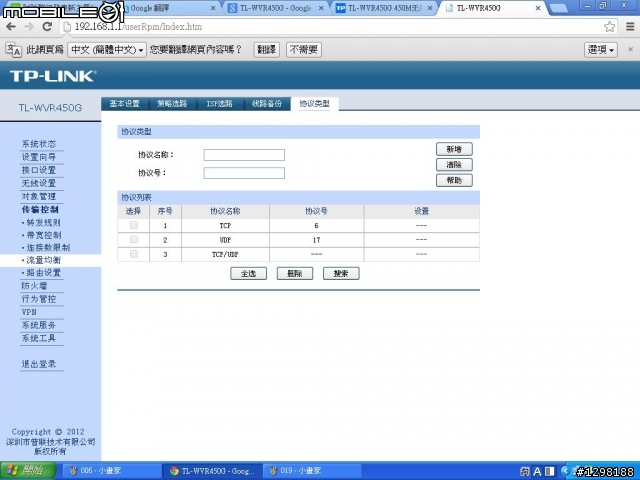
Task: Click the 删除 delete button
Action: pos(295,273)
